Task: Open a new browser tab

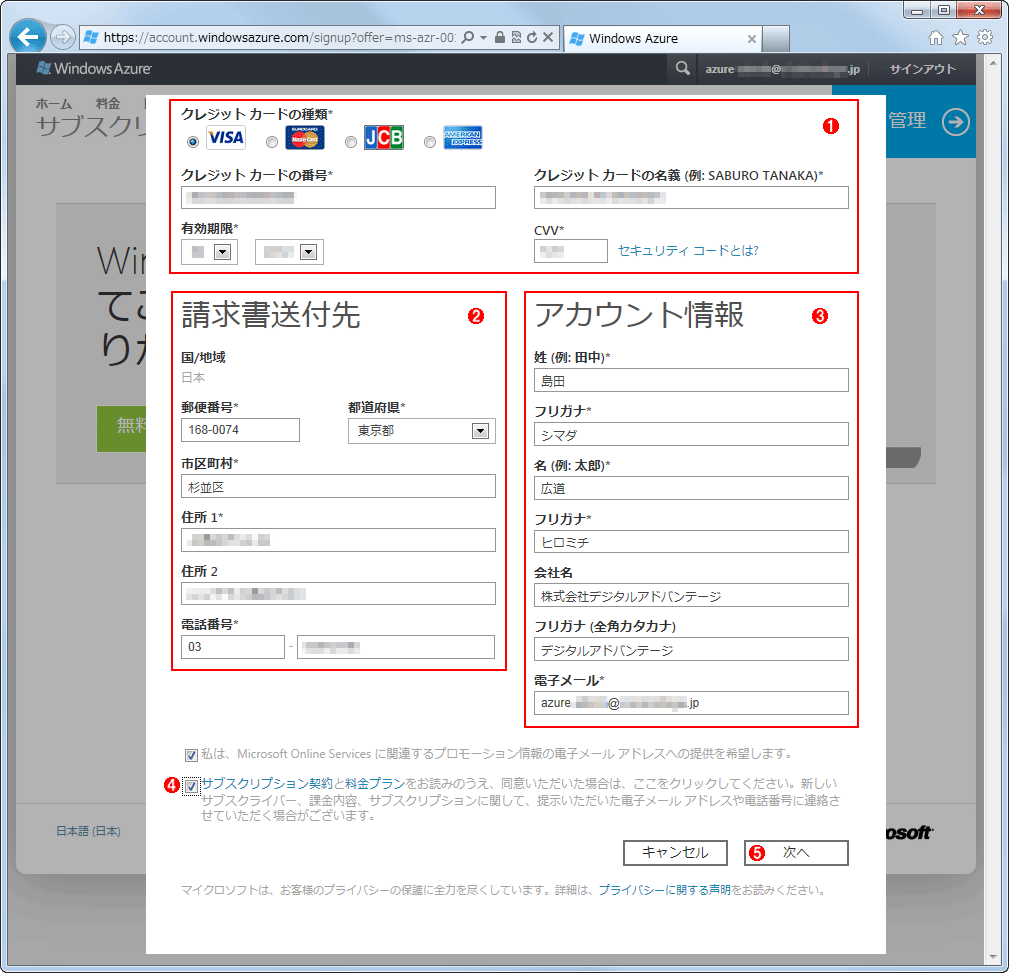Action: pos(775,39)
